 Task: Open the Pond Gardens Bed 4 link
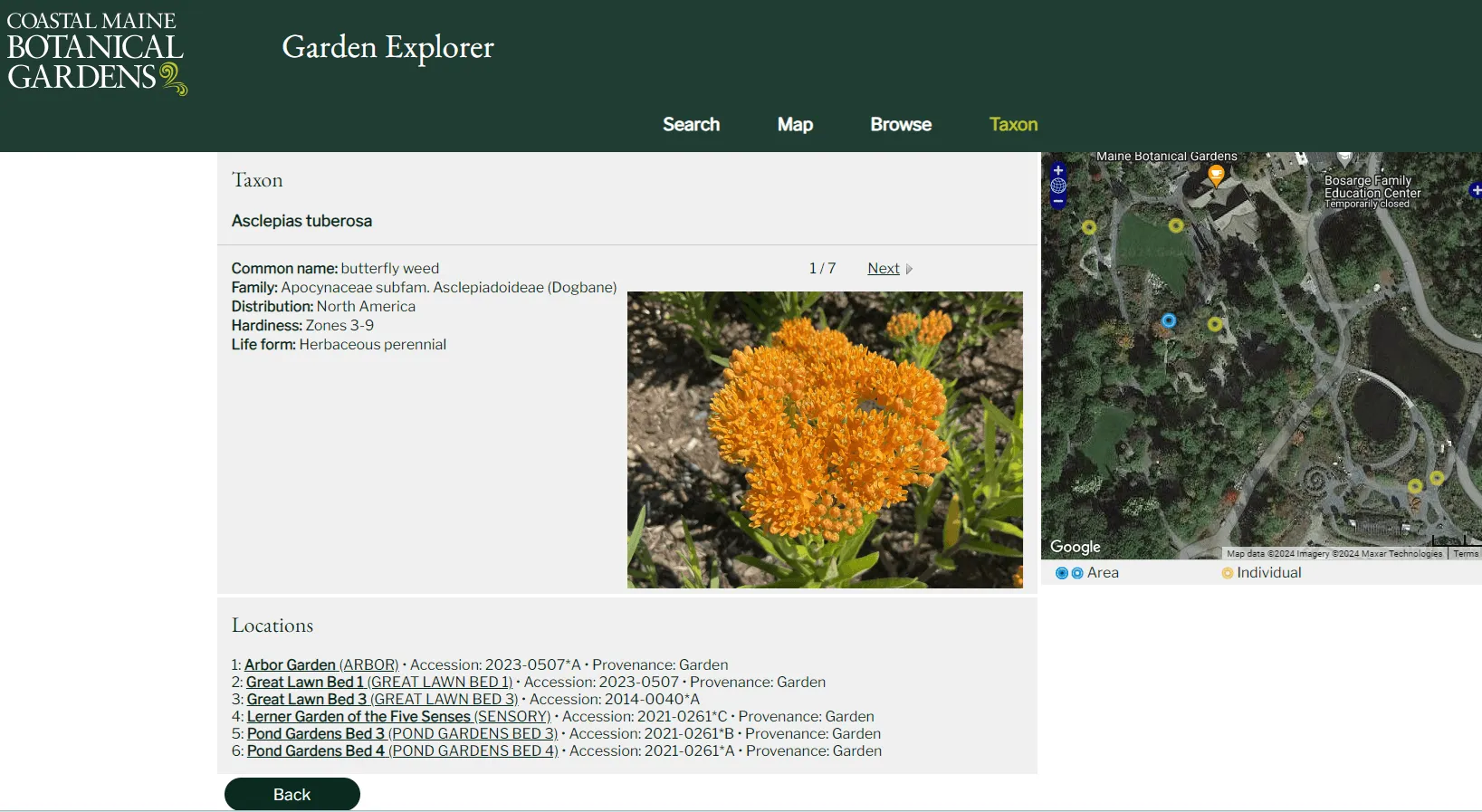[x=403, y=750]
